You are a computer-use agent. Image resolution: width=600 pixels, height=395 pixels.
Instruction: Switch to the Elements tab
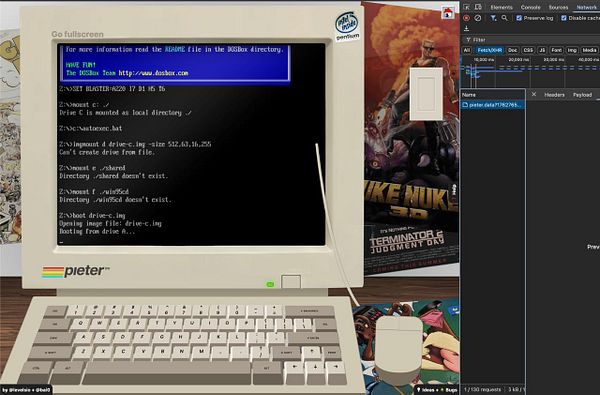coord(501,7)
